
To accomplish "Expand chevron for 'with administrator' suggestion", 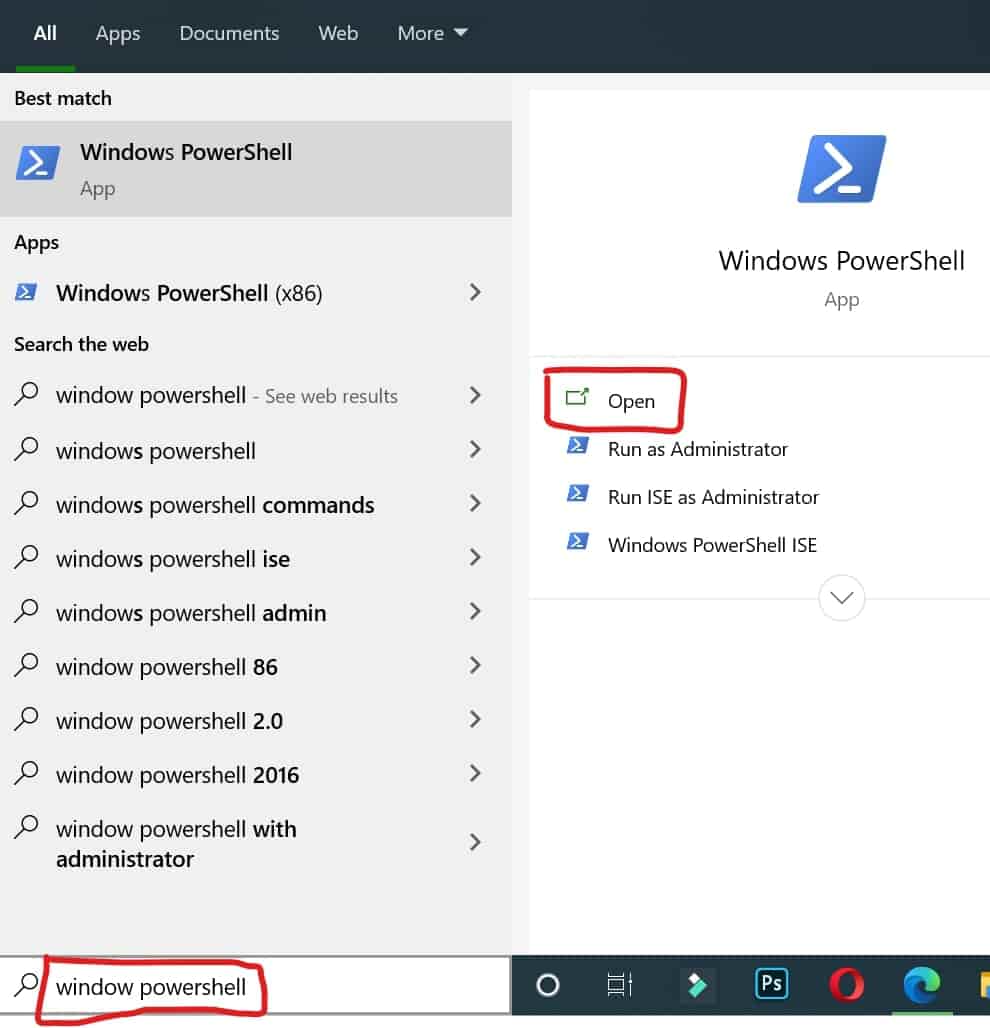I will (x=475, y=842).
